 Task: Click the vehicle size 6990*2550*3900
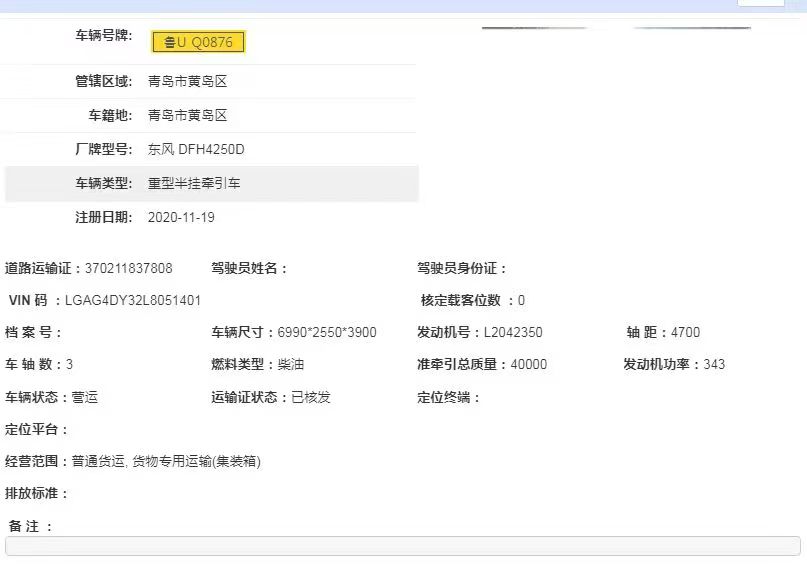[x=327, y=332]
